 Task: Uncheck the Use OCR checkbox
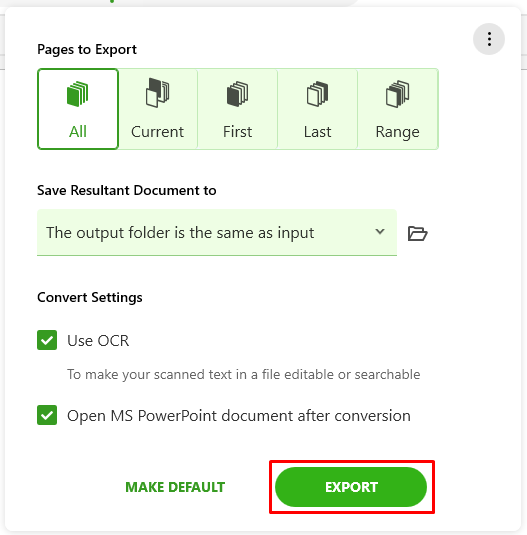point(47,340)
